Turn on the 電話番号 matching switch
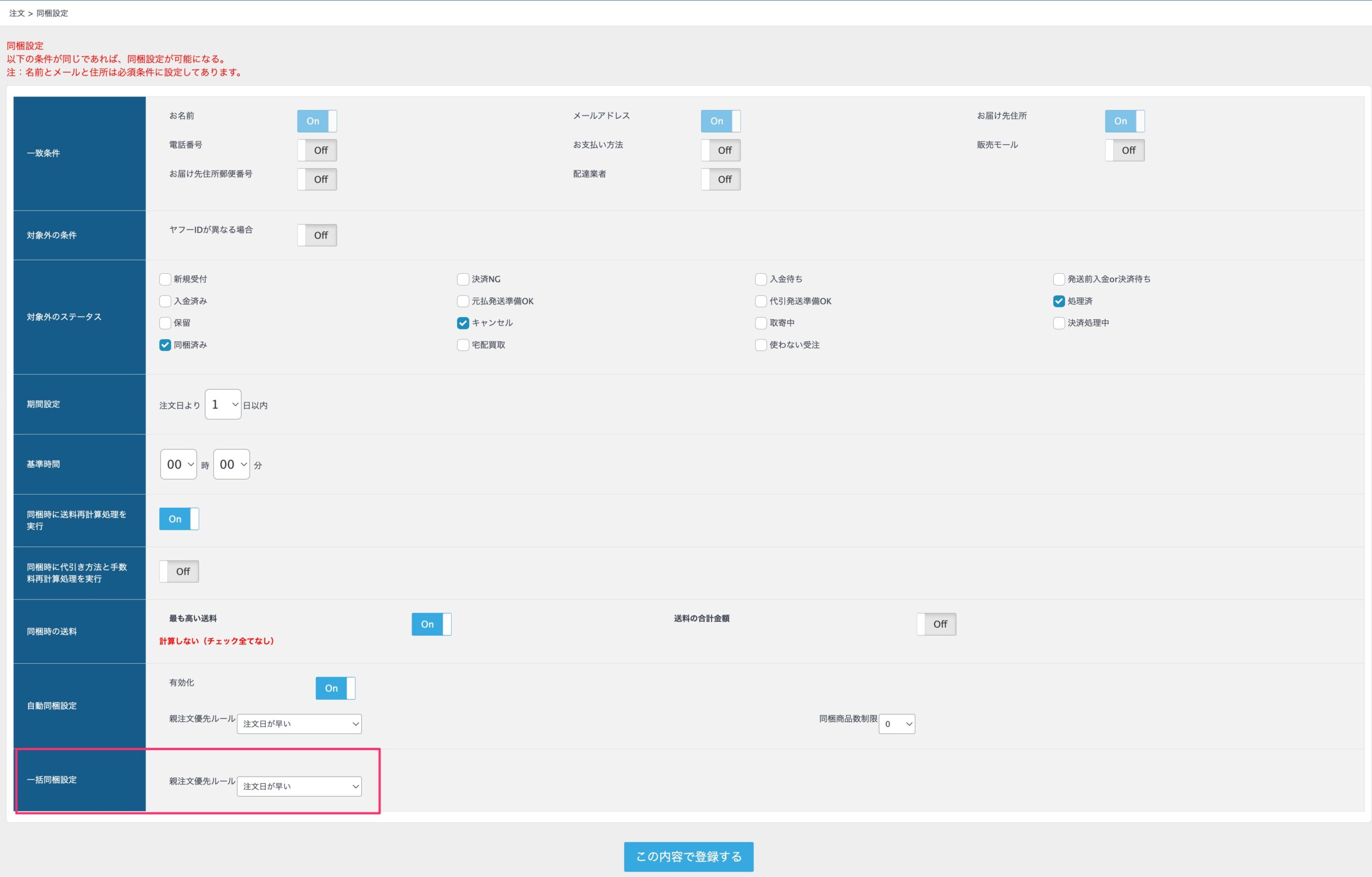 pos(317,151)
